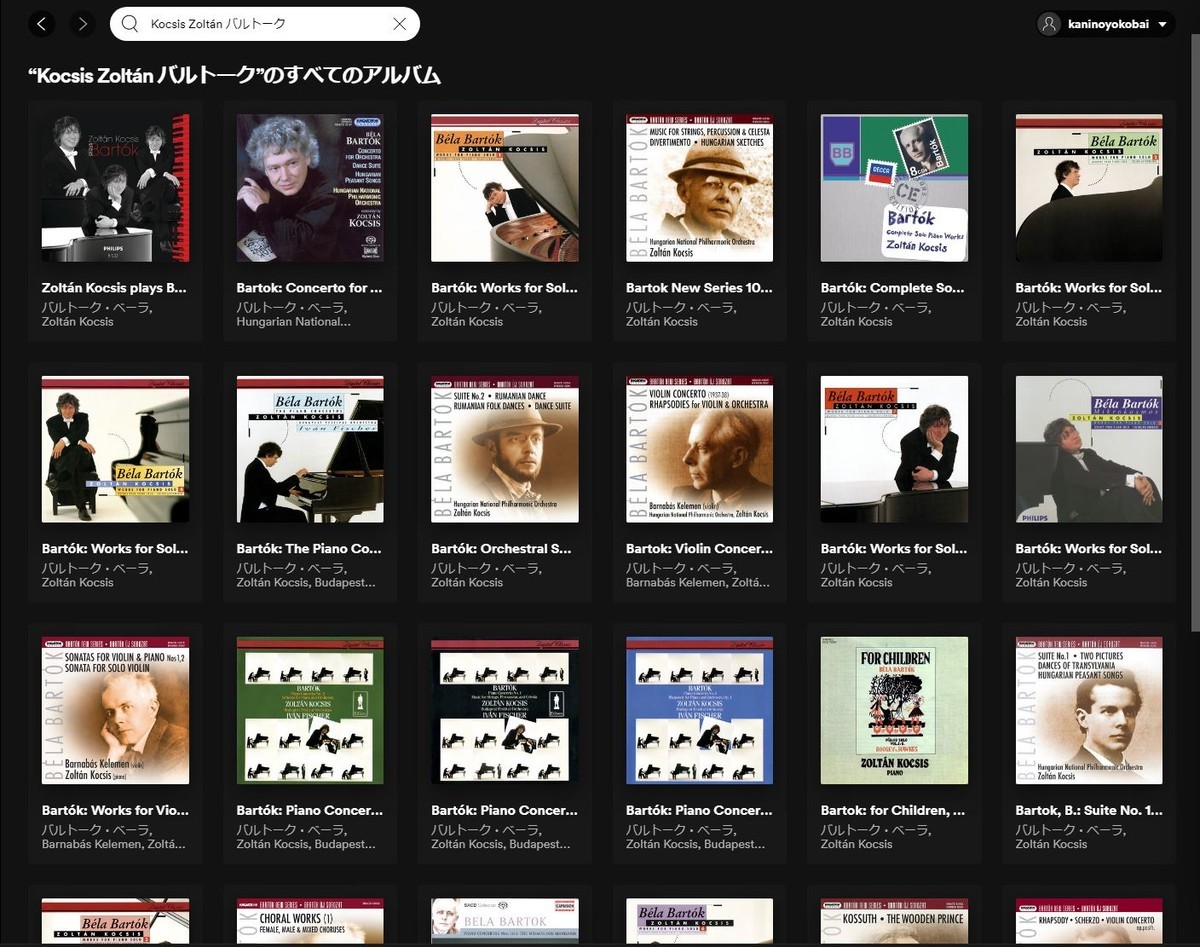1200x947 pixels.
Task: Click the user avatar icon beside kaninoyokobai
Action: (1049, 24)
